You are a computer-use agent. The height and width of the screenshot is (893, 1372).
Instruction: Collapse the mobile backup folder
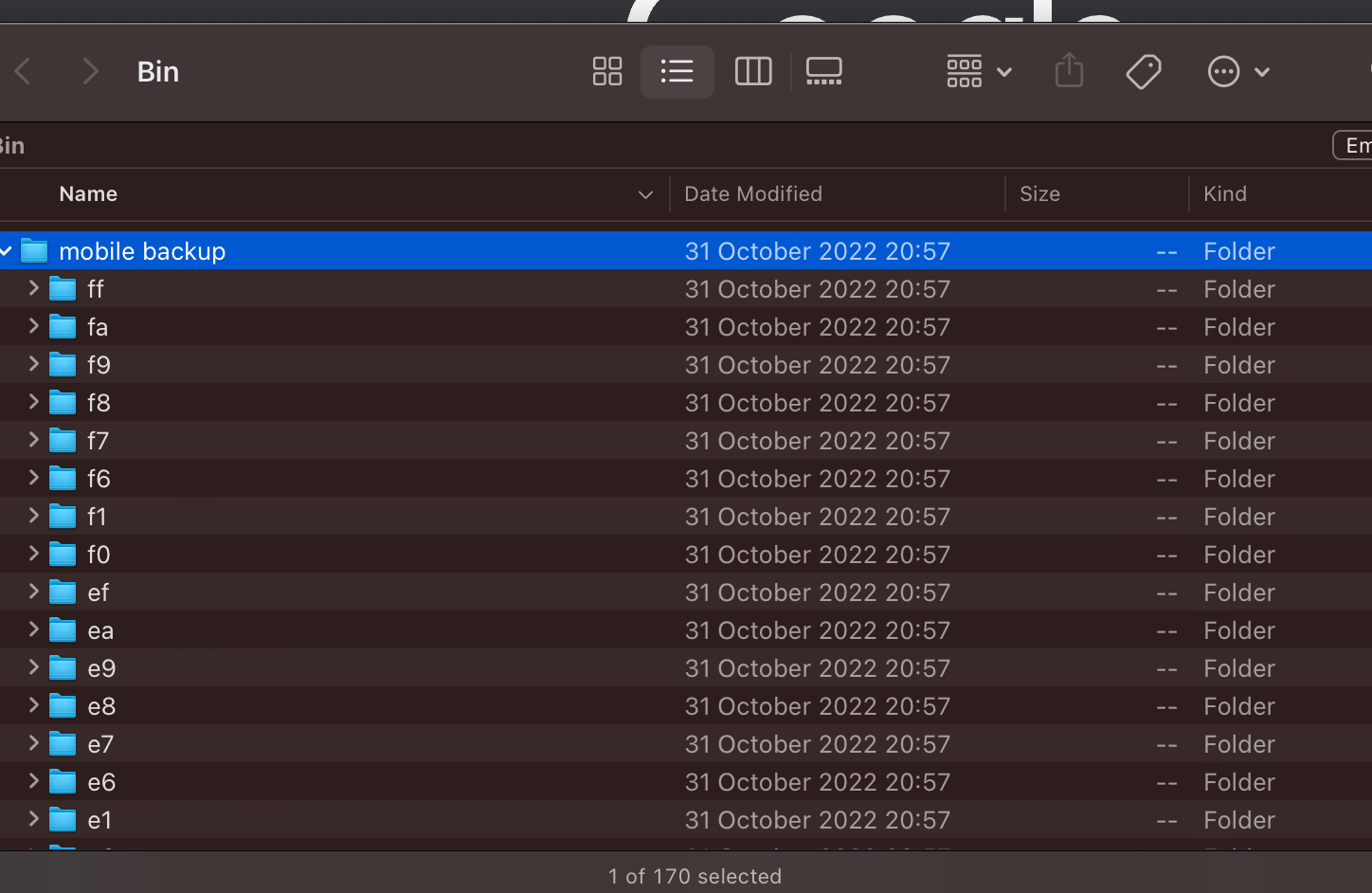pos(6,251)
